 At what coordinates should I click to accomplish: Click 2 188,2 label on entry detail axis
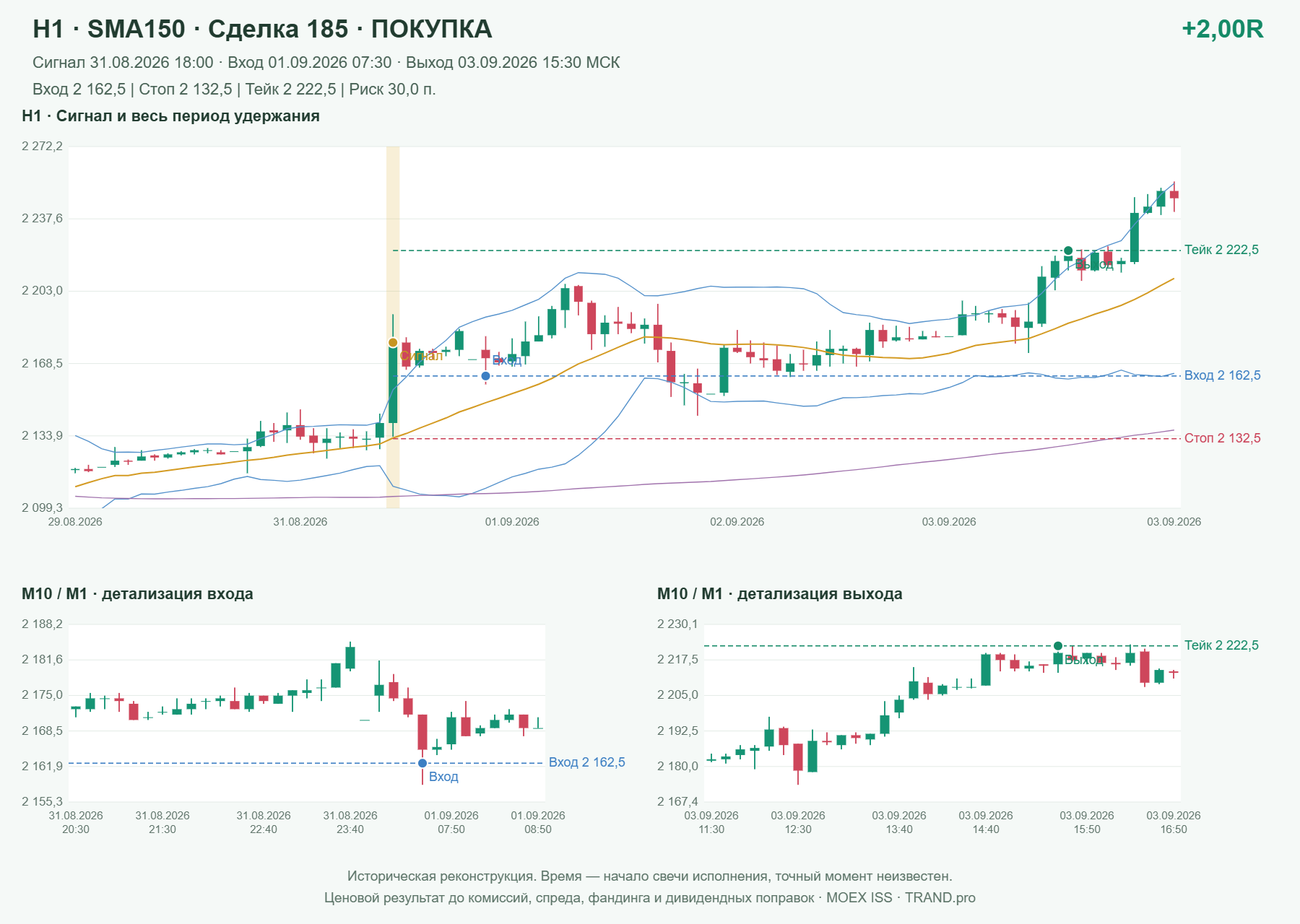(x=42, y=624)
